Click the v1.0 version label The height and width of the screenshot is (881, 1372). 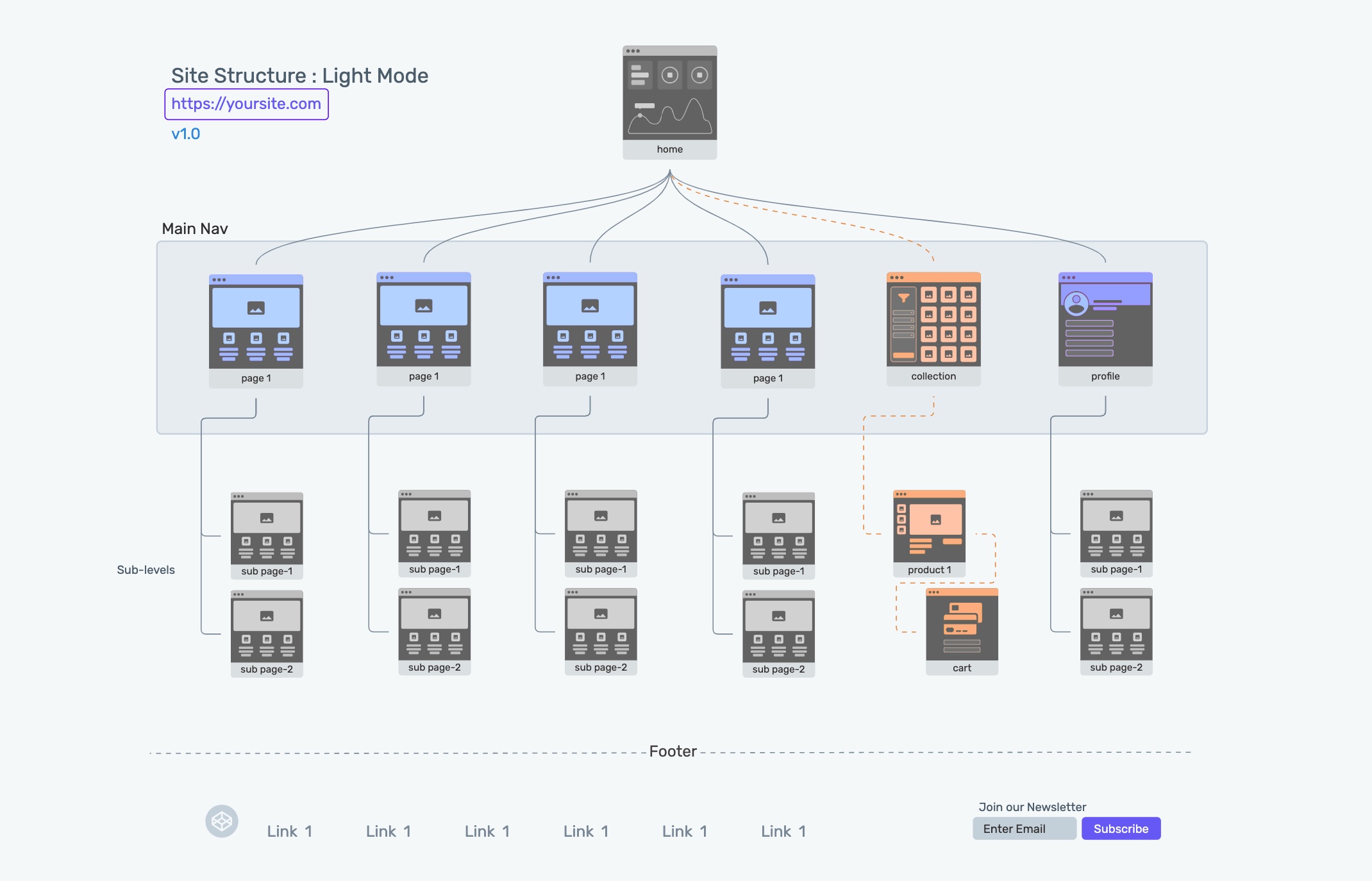[186, 134]
